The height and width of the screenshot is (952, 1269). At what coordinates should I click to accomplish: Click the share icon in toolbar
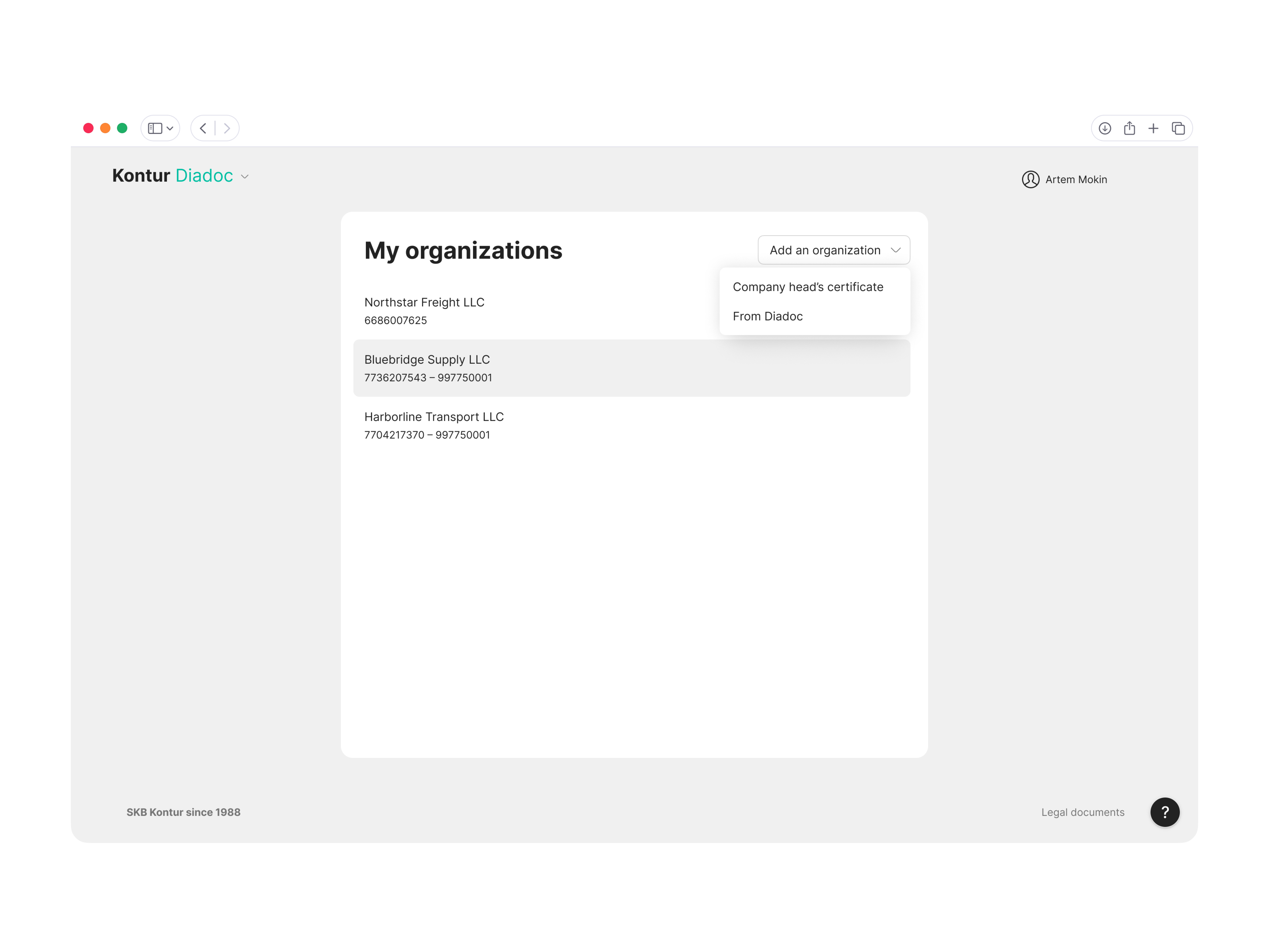click(1129, 128)
